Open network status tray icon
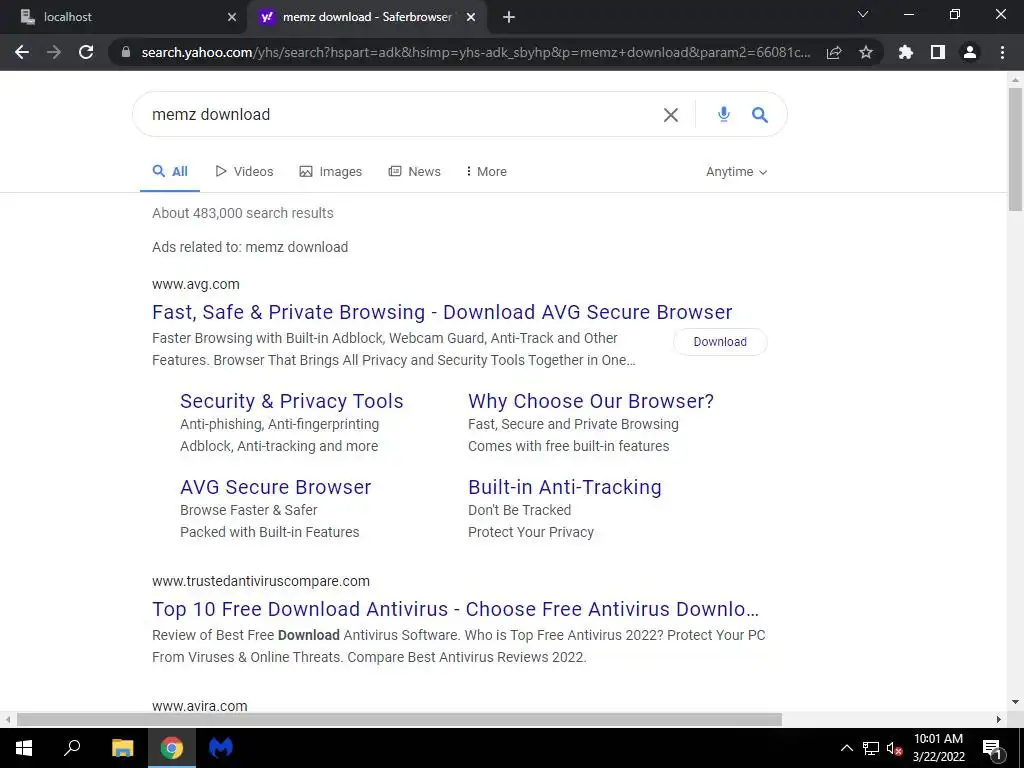 [871, 748]
